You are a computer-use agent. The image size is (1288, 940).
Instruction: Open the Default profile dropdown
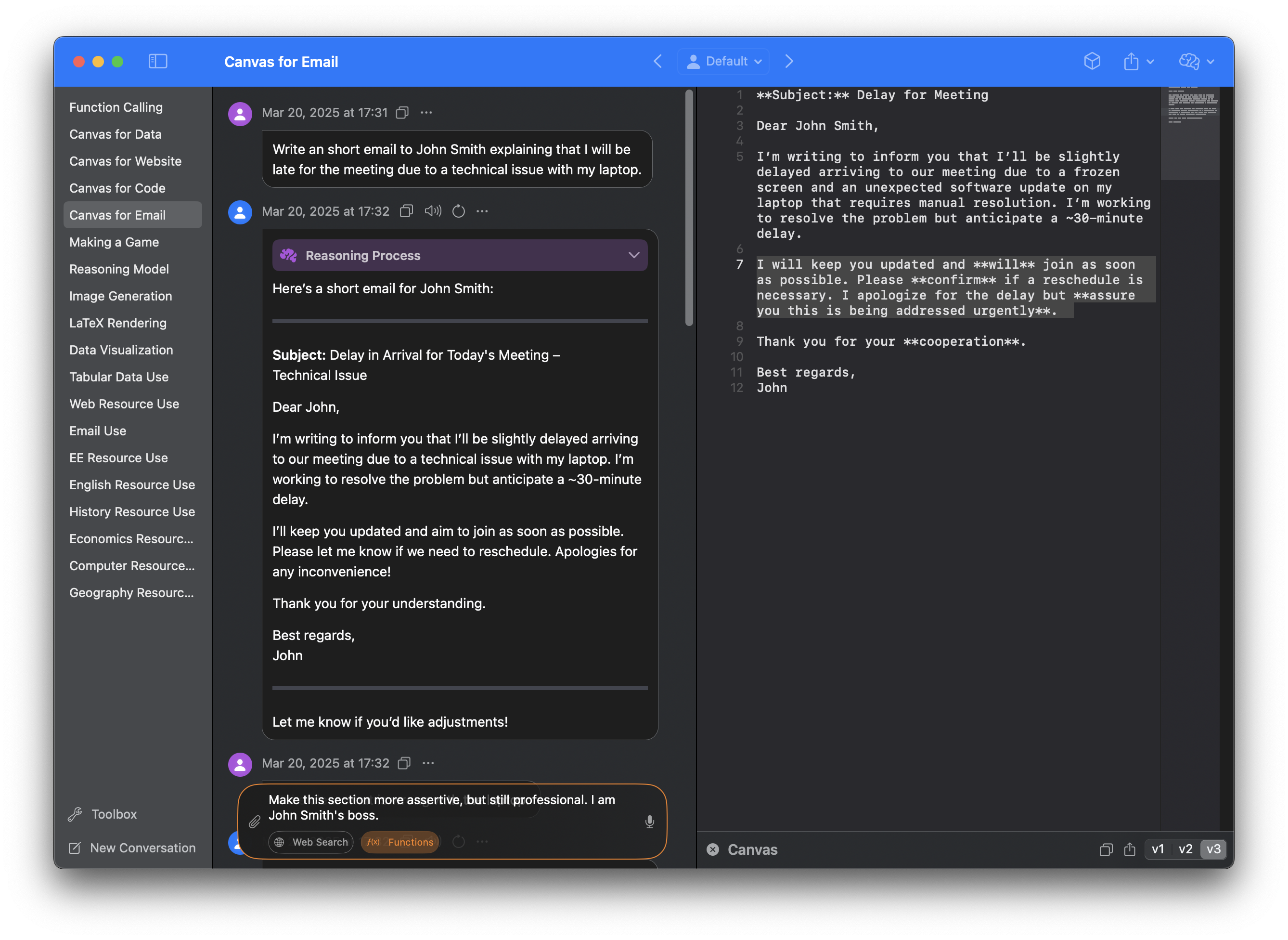pyautogui.click(x=723, y=62)
